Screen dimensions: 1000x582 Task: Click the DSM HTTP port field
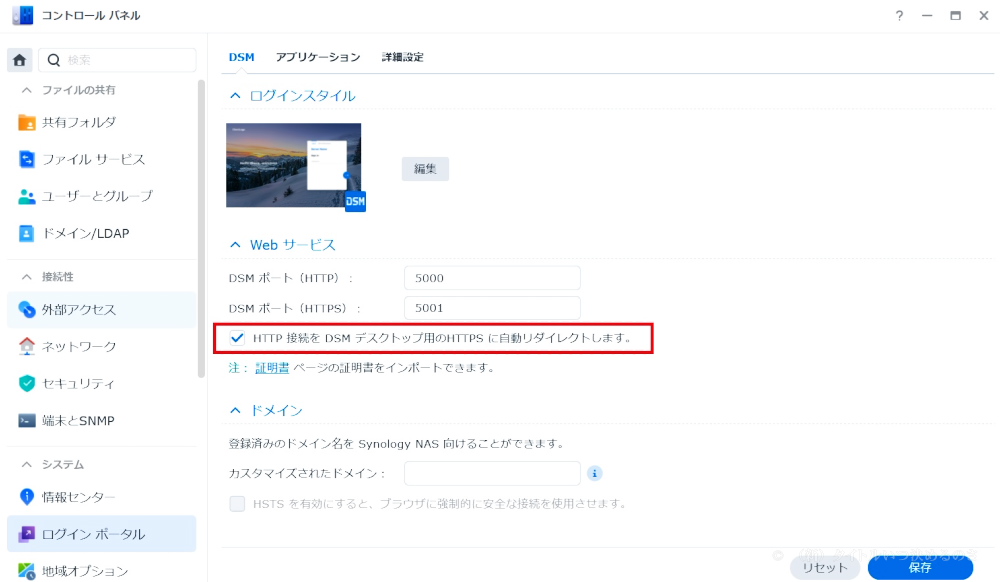[492, 278]
